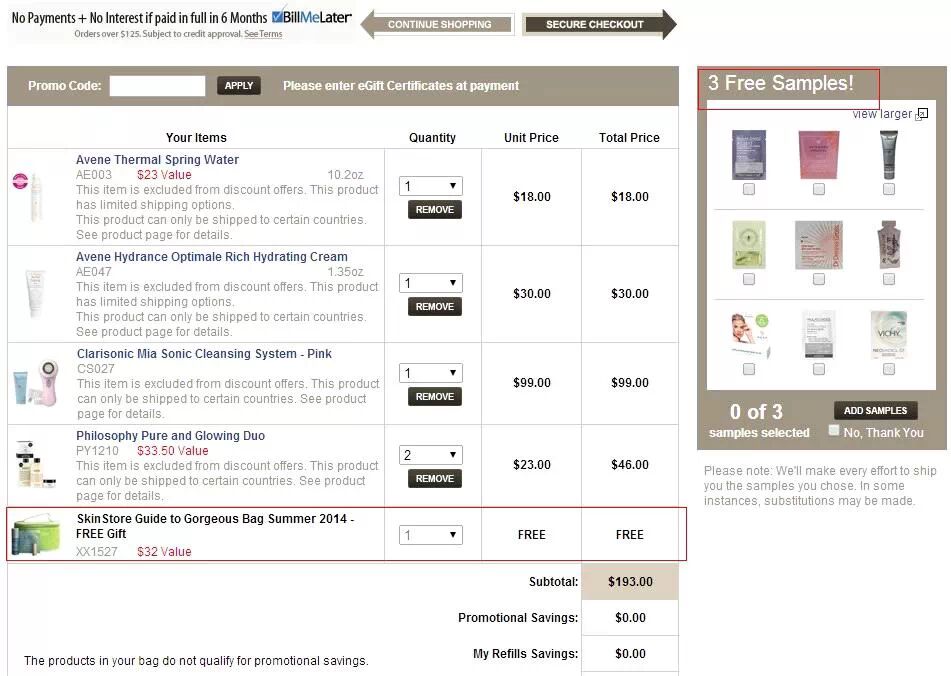Open quantity dropdown for free gift bag
951x676 pixels.
click(x=431, y=535)
